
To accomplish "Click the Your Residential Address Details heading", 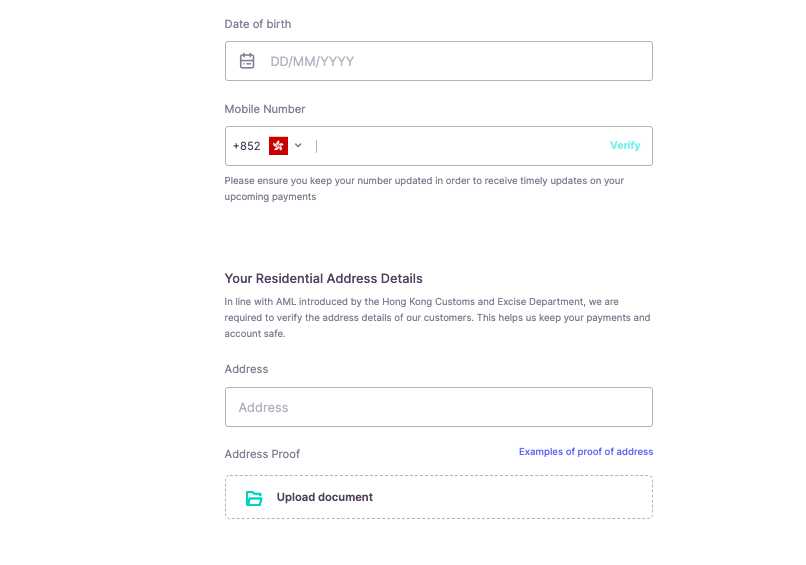I will tap(323, 279).
